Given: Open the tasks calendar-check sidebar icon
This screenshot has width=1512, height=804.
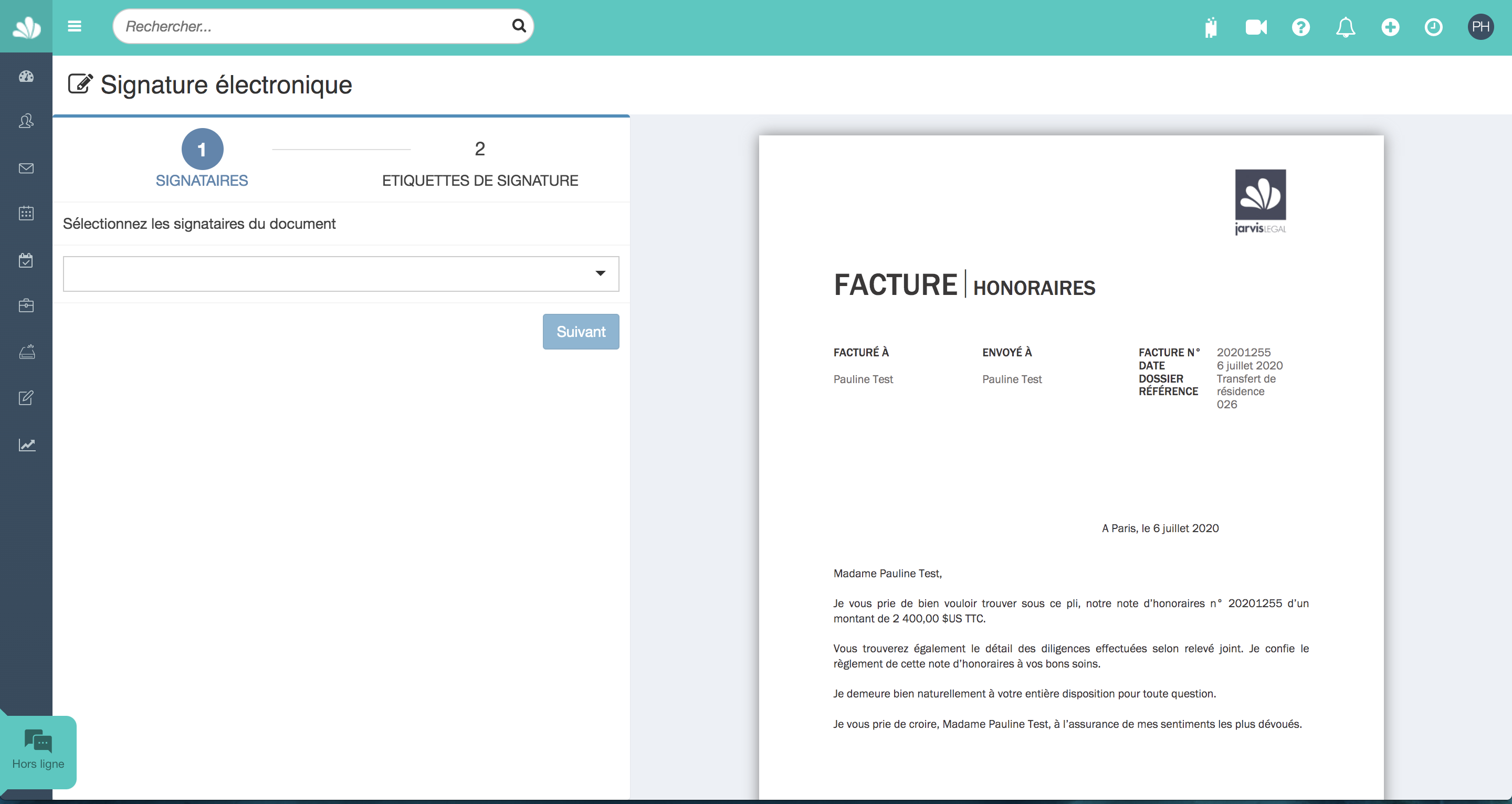Looking at the screenshot, I should [26, 260].
